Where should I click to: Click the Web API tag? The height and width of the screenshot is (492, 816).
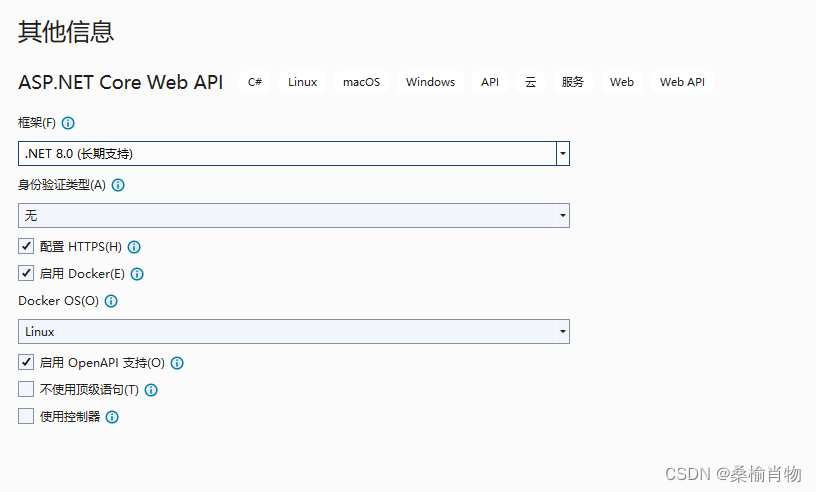(x=682, y=82)
